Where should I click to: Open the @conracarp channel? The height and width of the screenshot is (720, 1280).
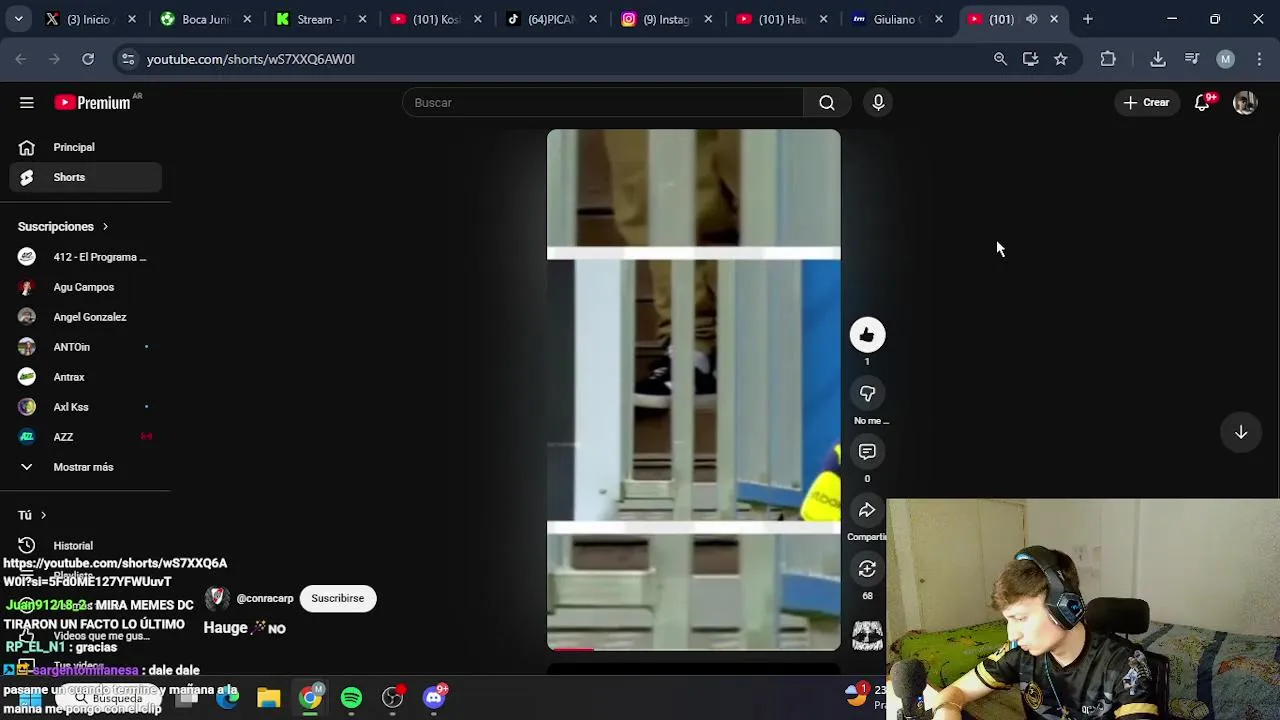(265, 598)
